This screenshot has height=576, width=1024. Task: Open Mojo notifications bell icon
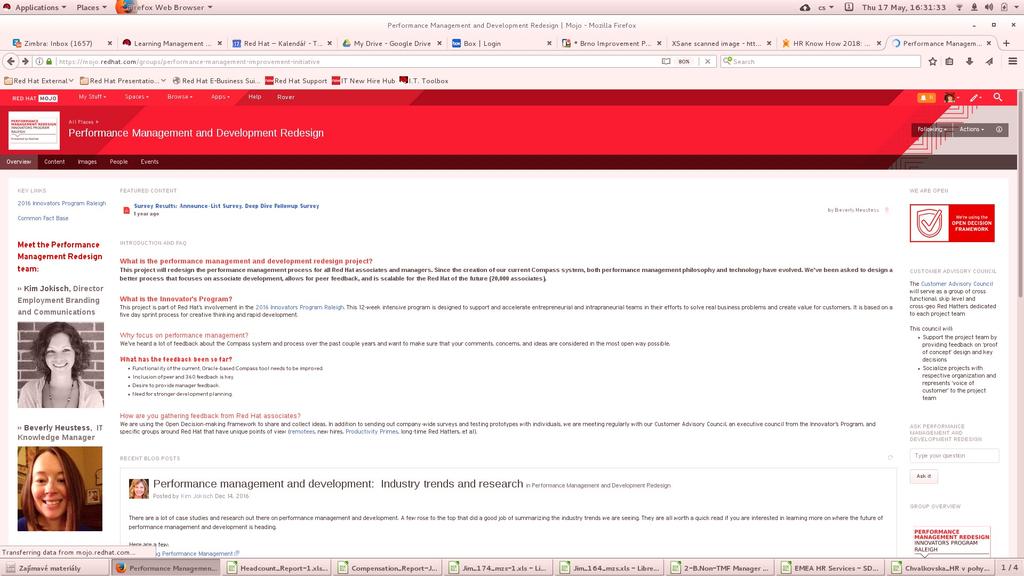tap(925, 97)
